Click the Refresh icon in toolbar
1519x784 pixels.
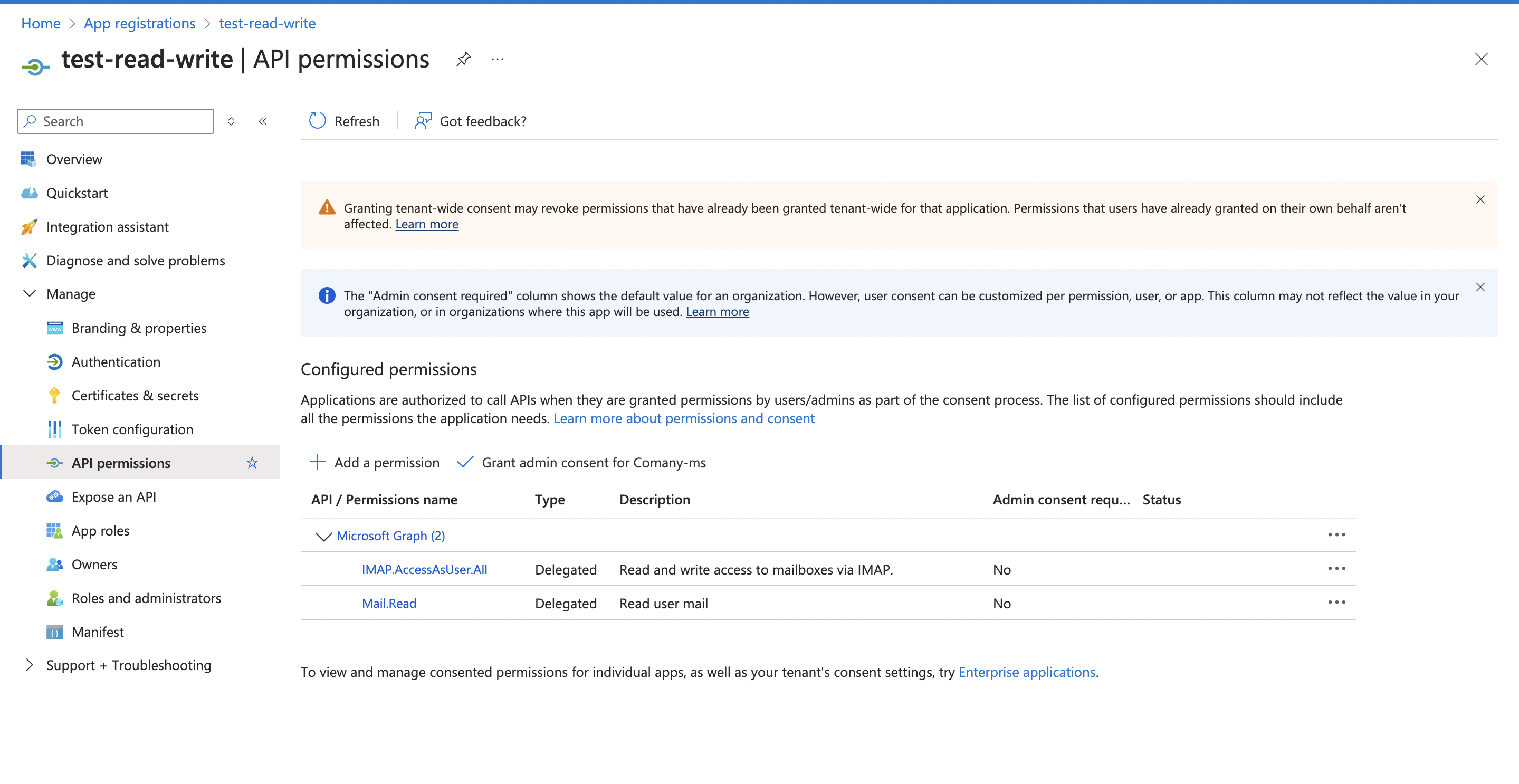(x=317, y=121)
